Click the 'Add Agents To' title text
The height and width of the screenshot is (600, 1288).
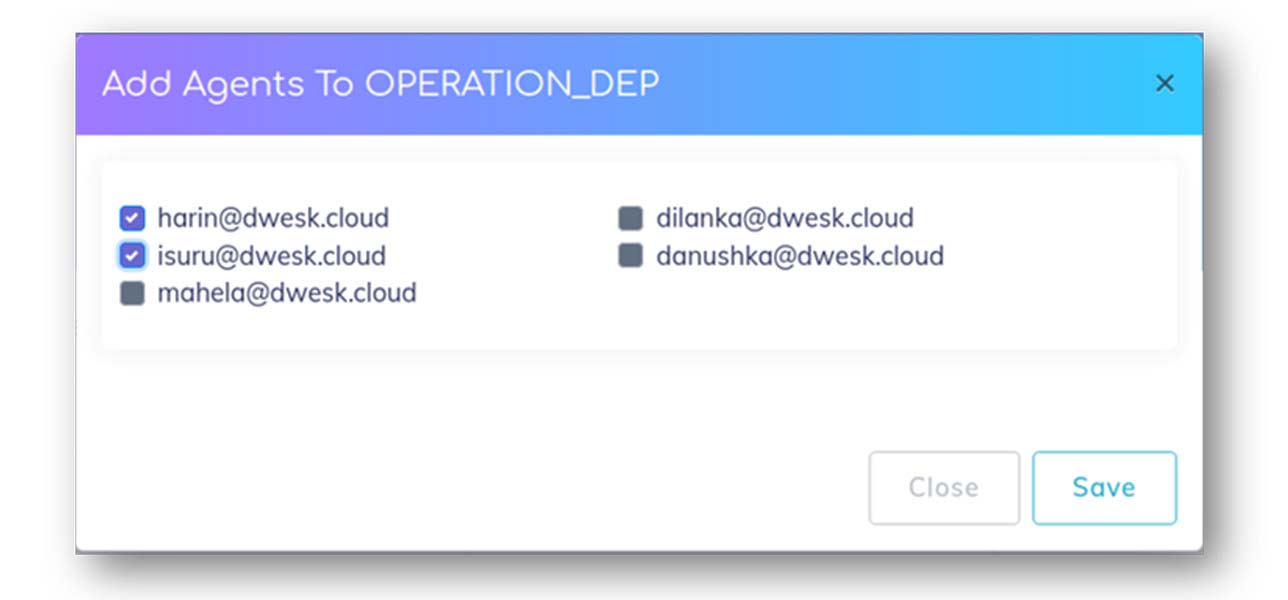coord(228,85)
